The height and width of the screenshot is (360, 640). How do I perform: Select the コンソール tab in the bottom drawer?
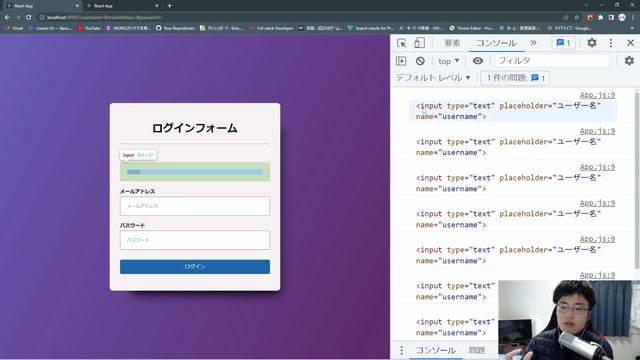435,350
